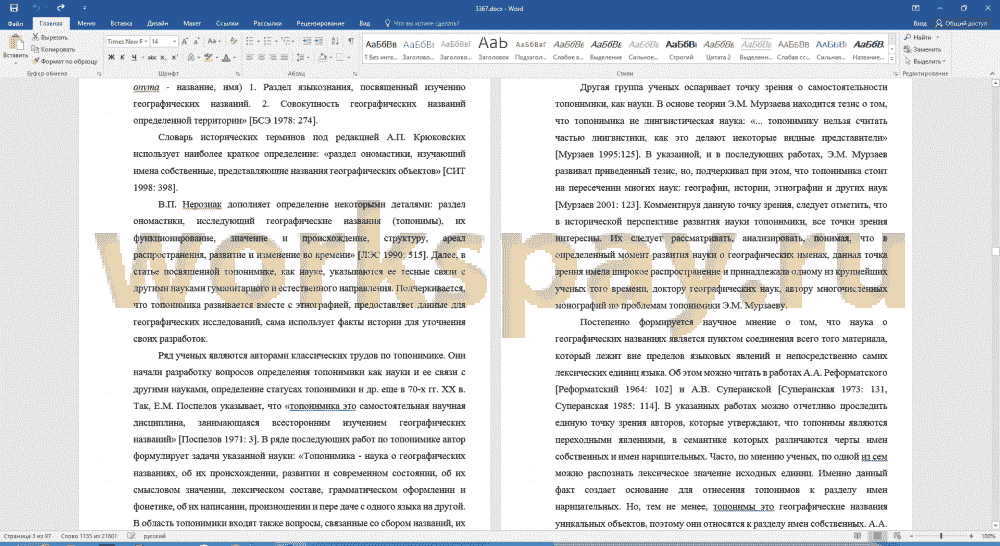
Task: Open the font size 14 dropdown
Action: [174, 41]
